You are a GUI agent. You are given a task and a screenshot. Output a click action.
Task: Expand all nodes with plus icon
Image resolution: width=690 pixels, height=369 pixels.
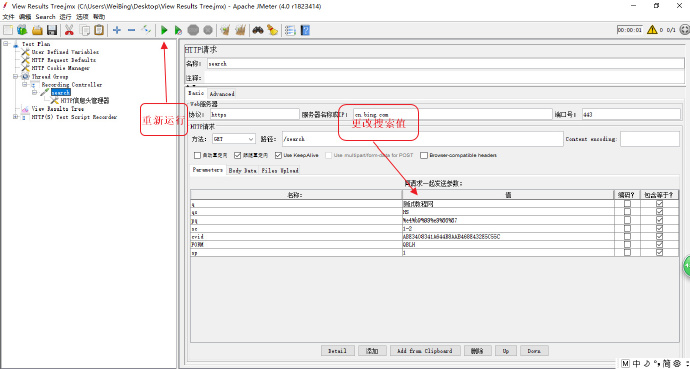(x=117, y=30)
